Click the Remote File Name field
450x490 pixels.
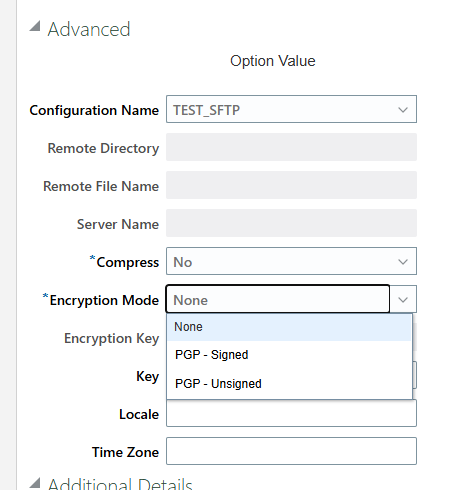point(291,185)
